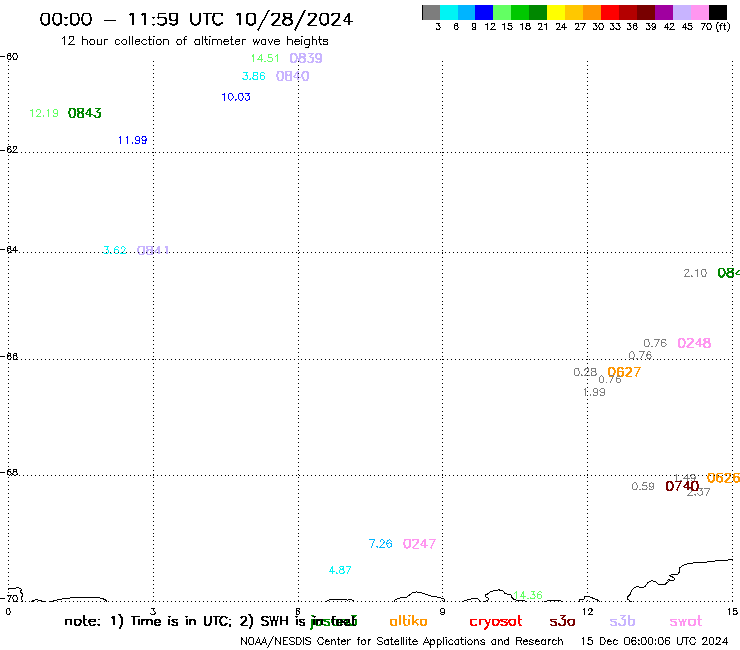Select the timestamp '15 Dec 06:00:06 UTC 2024'
This screenshot has width=740, height=650.
click(654, 641)
